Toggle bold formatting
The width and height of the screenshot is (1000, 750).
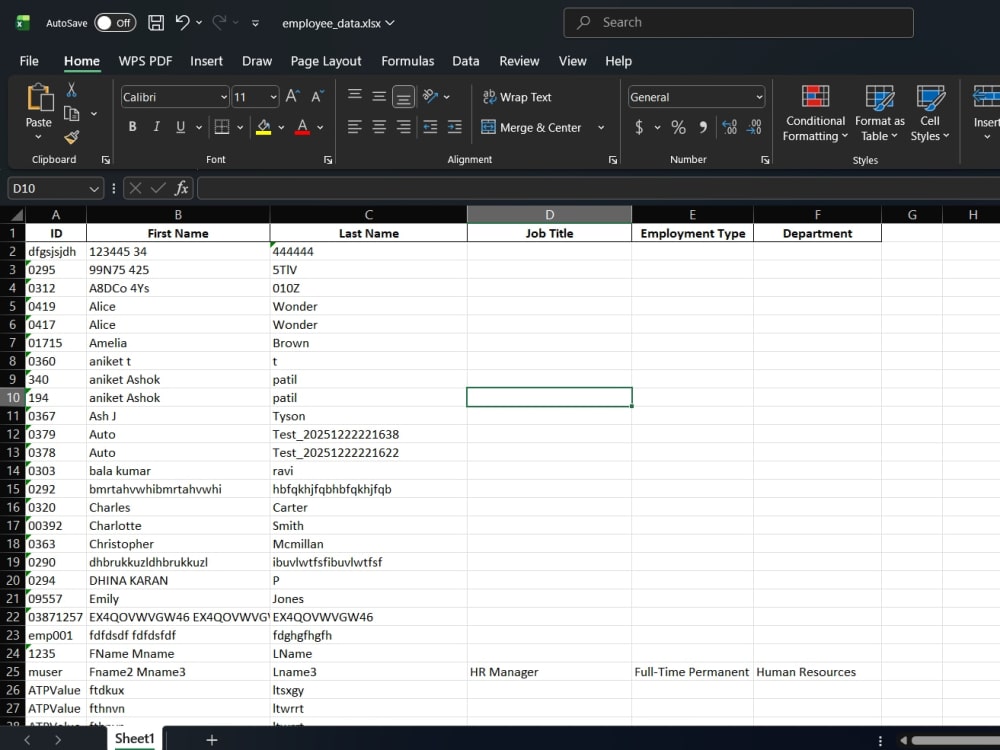pos(131,128)
